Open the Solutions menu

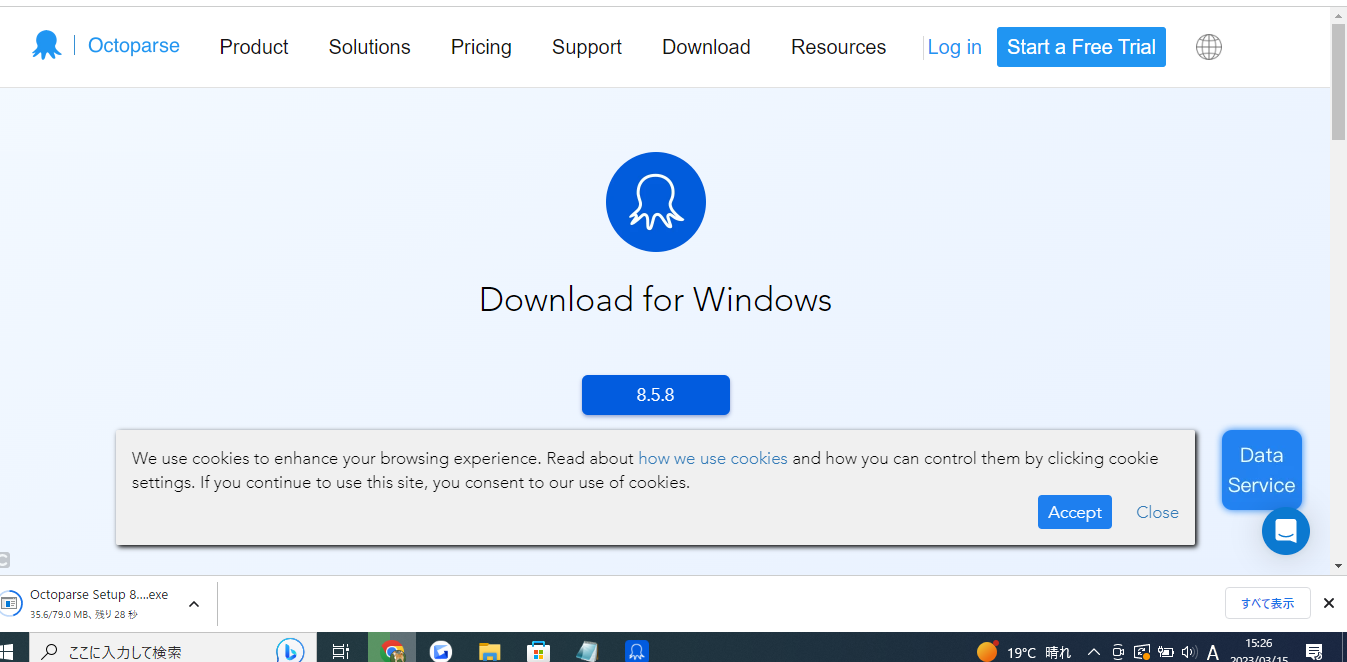click(369, 47)
